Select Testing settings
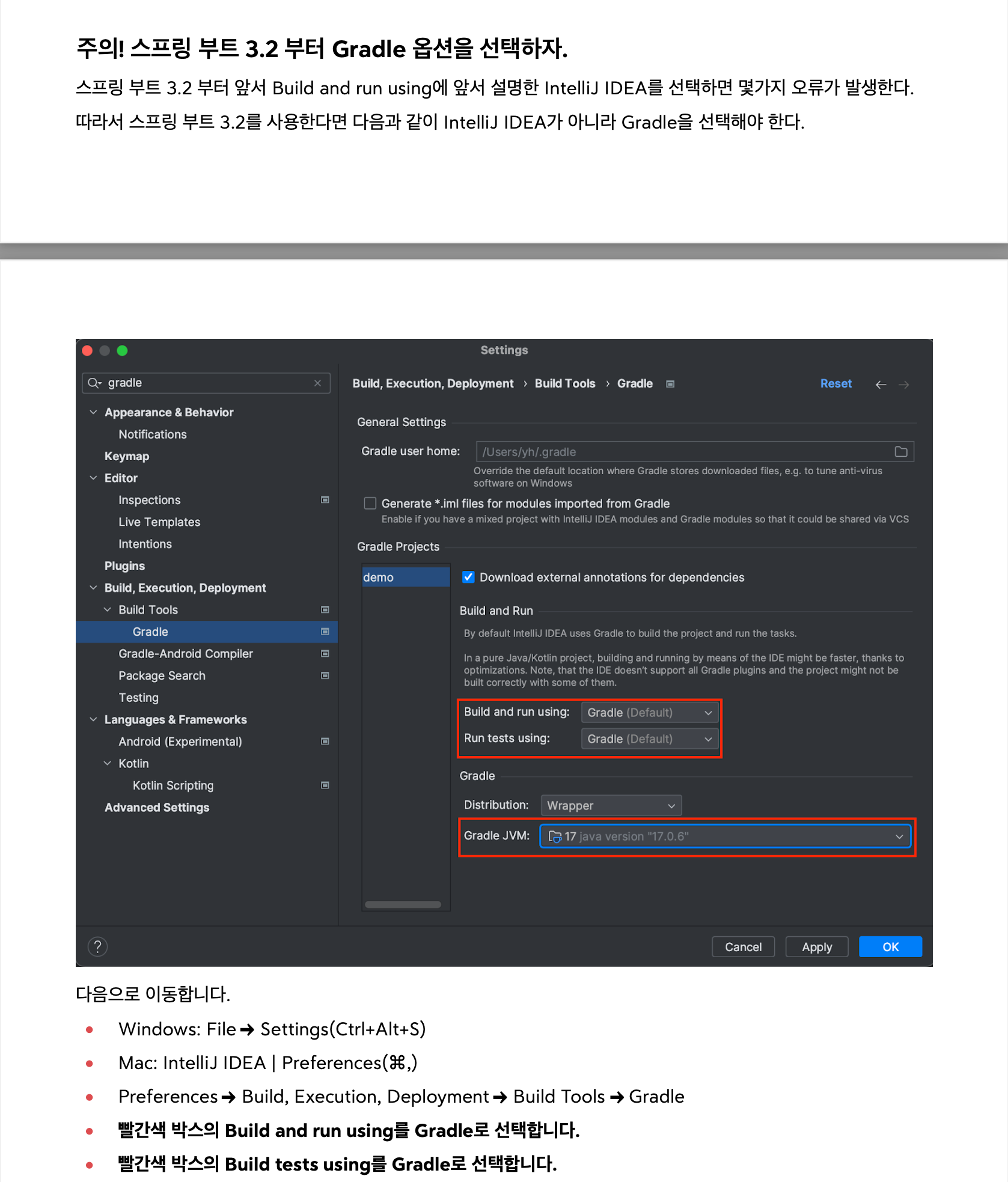Viewport: 1008px width, 1182px height. pos(138,698)
